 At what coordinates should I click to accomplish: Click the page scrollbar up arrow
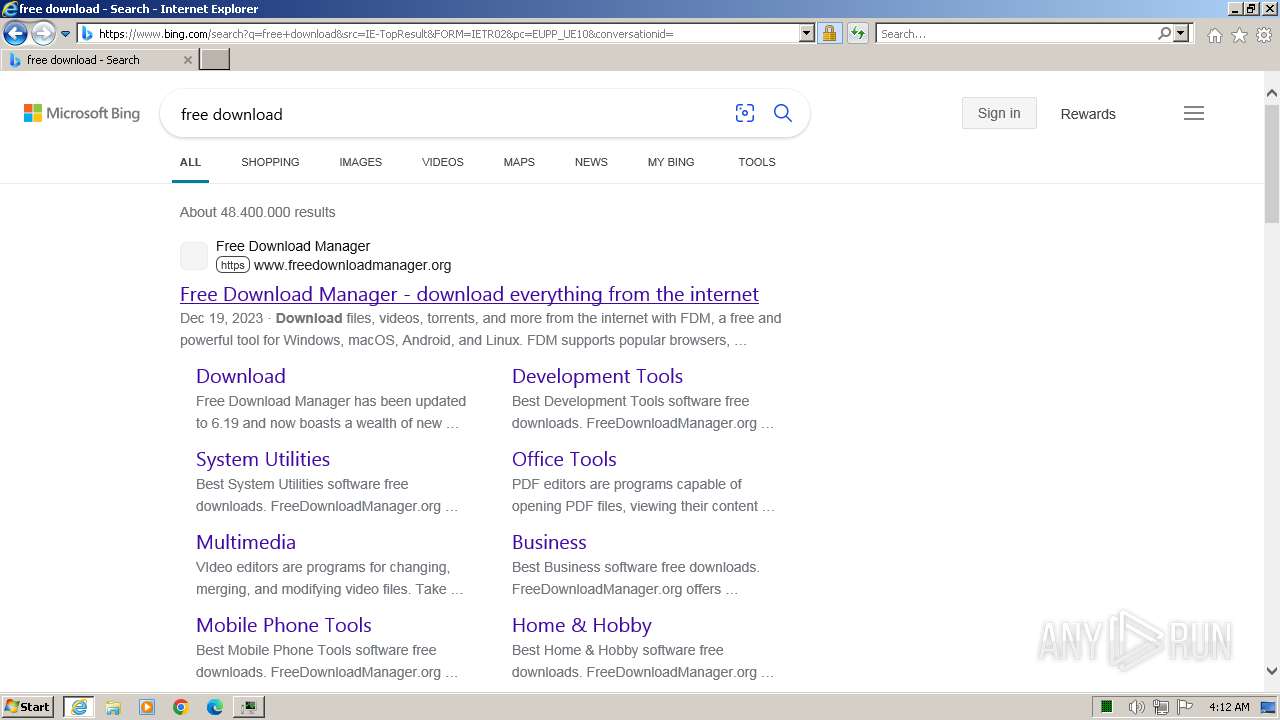pos(1272,93)
